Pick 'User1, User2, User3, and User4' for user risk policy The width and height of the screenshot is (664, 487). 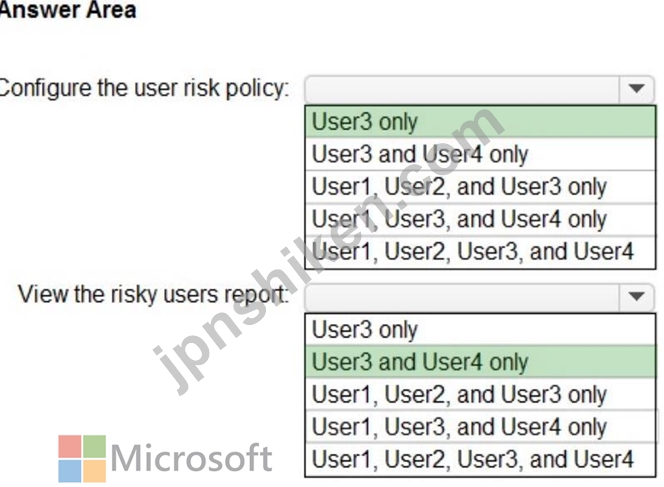click(x=480, y=252)
